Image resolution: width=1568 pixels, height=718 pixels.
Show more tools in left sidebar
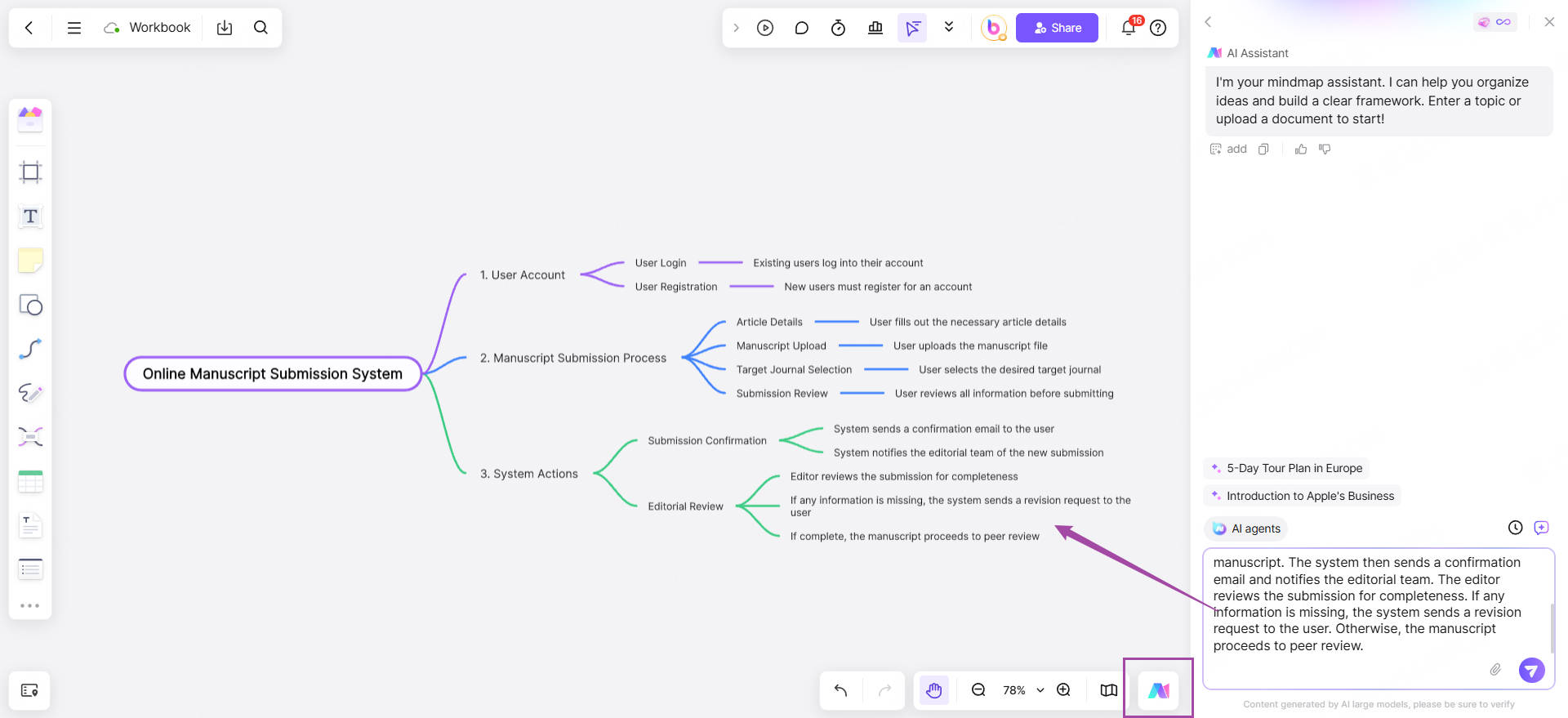tap(30, 605)
